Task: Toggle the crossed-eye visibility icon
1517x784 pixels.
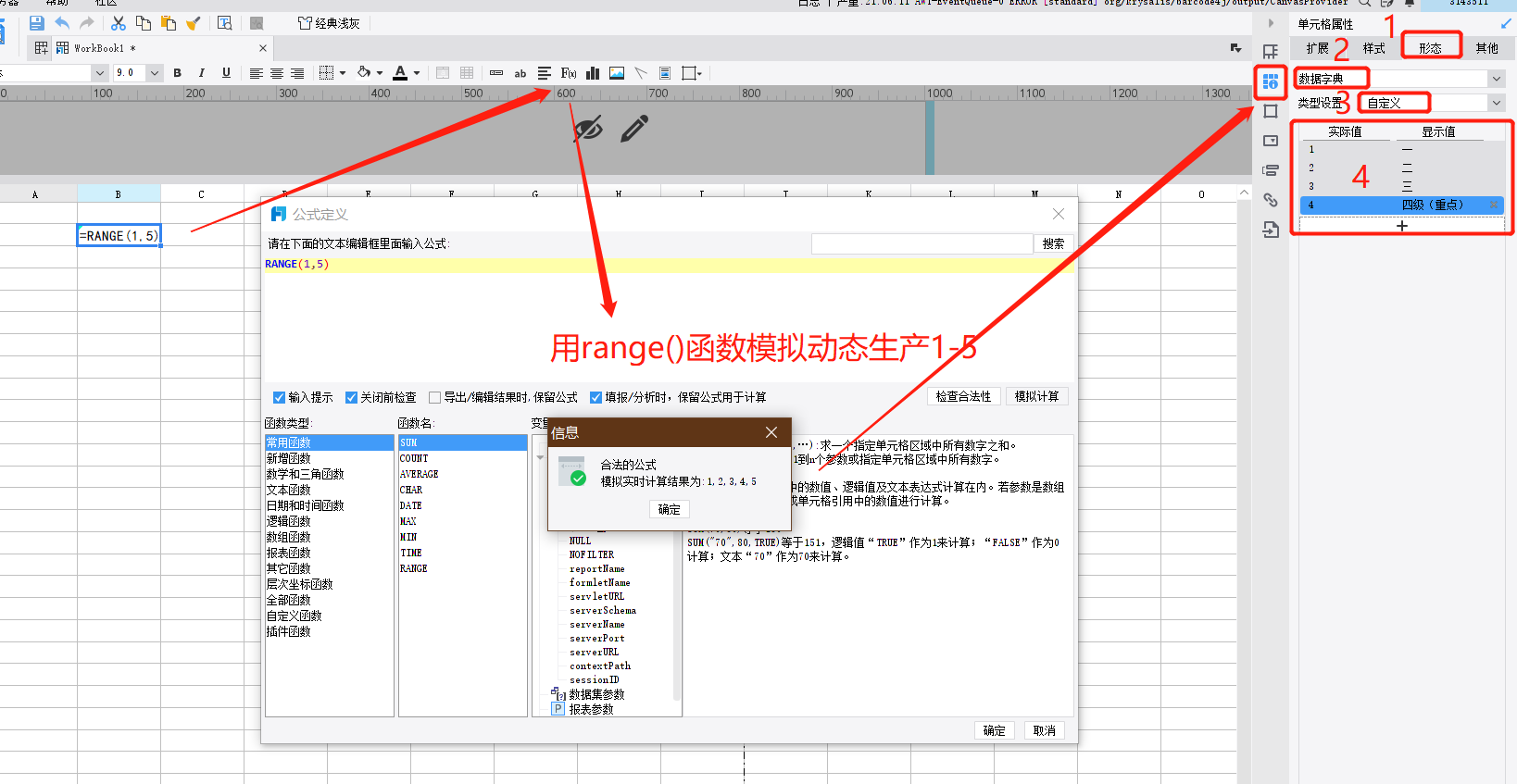Action: [588, 129]
